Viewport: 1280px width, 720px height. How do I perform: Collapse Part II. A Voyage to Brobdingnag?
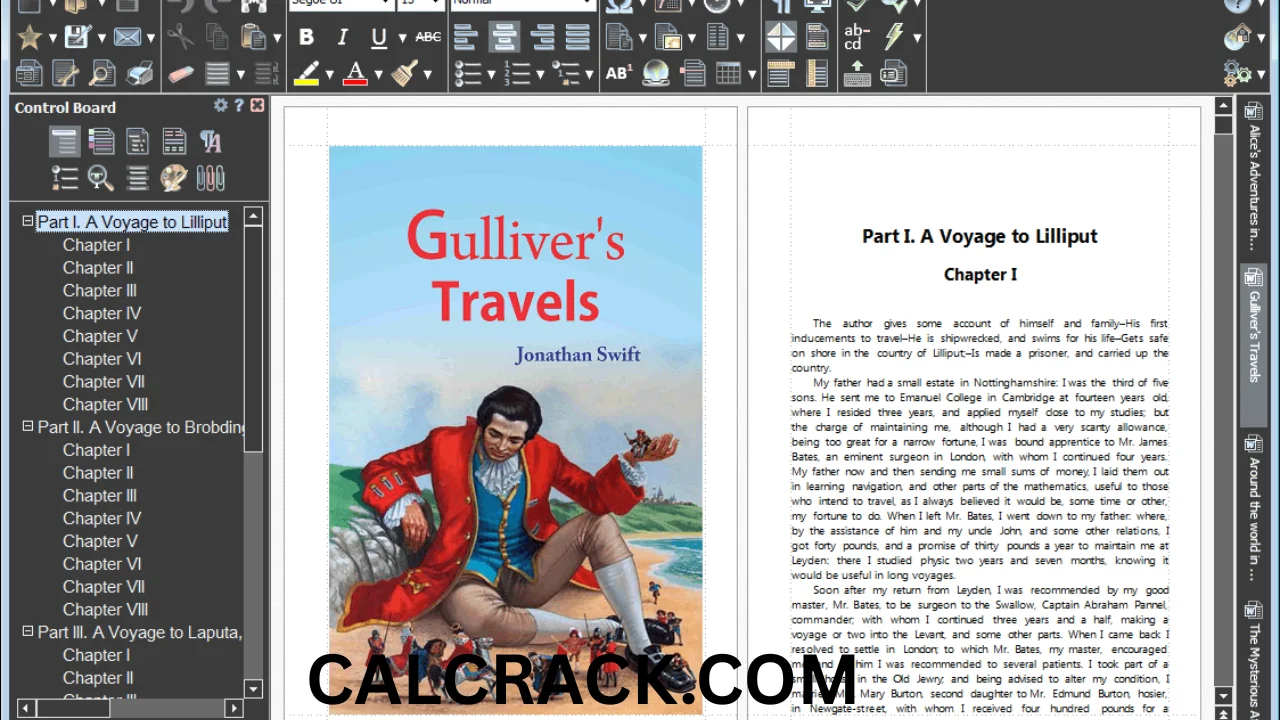pyautogui.click(x=28, y=426)
